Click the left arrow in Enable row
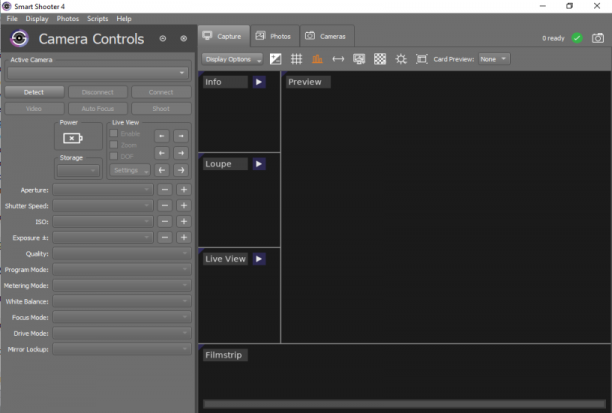 [162, 136]
